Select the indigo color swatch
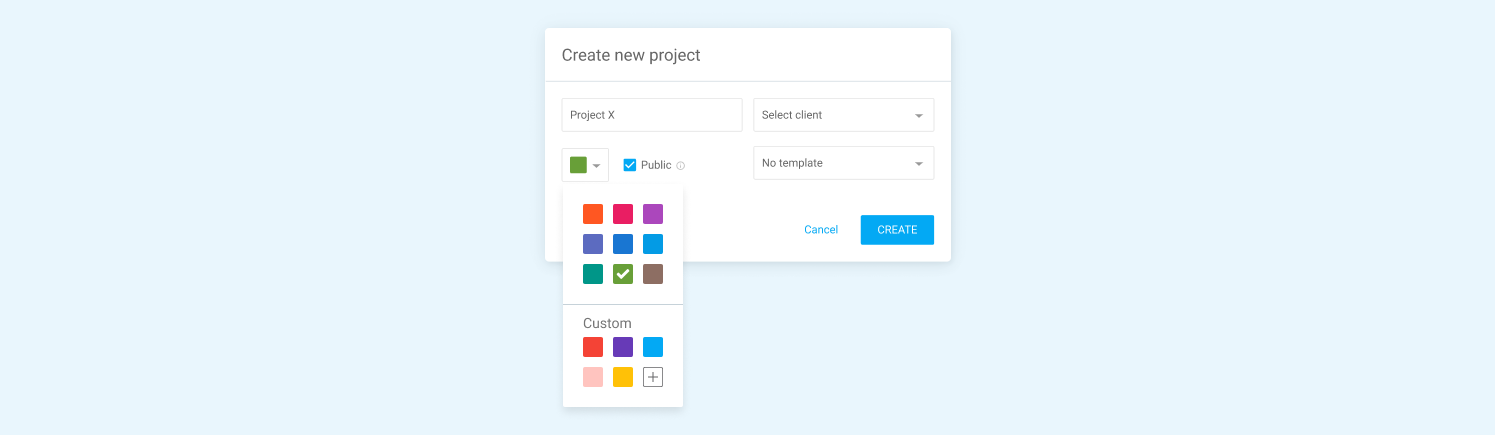The height and width of the screenshot is (435, 1495). click(x=593, y=244)
